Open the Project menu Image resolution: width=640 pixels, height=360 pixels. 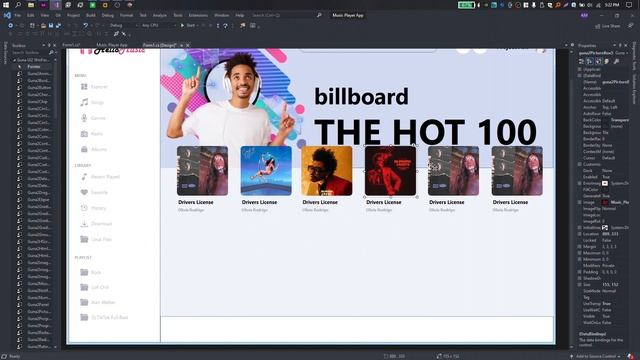(73, 15)
